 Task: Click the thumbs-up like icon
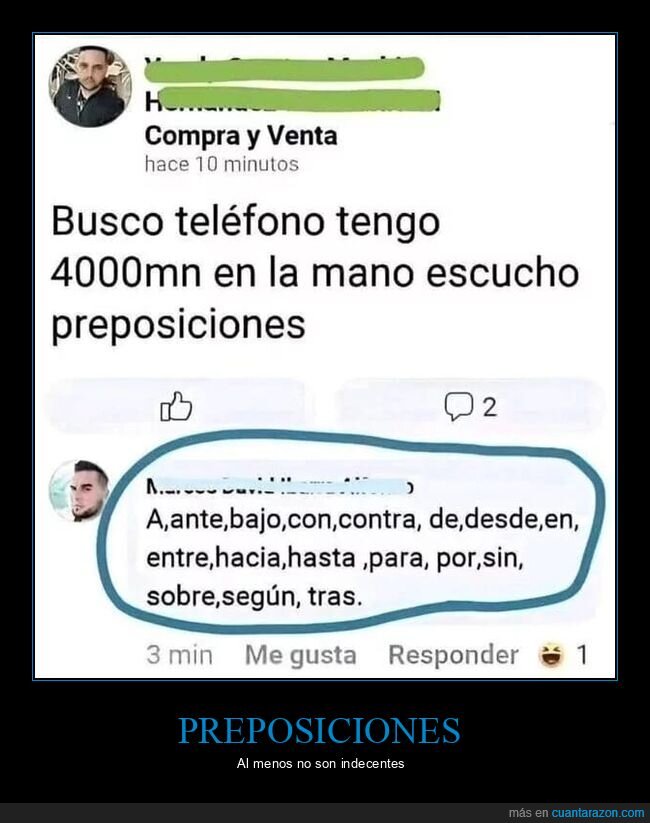point(176,407)
